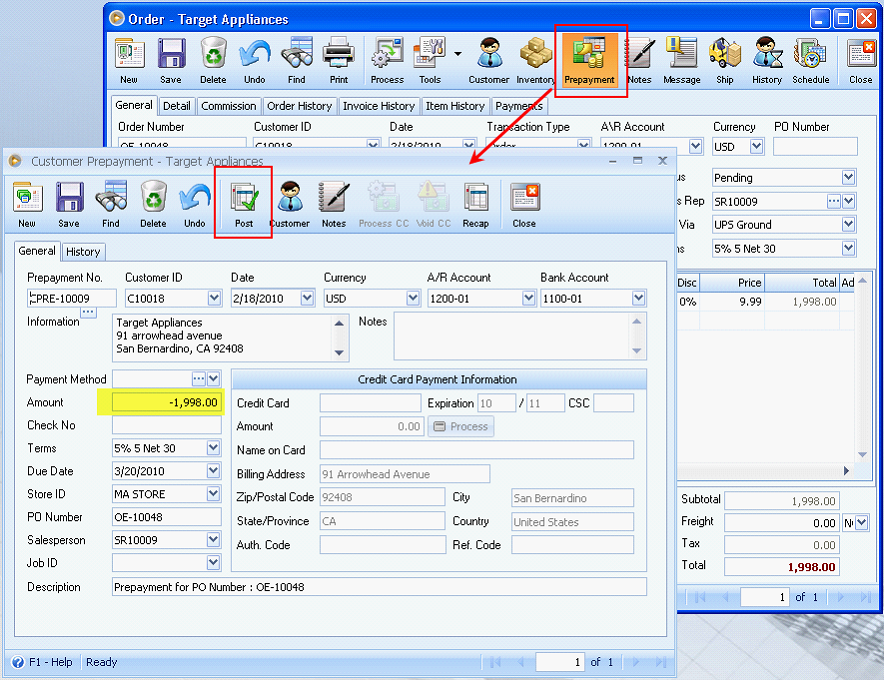Post the customer prepayment

pyautogui.click(x=244, y=205)
